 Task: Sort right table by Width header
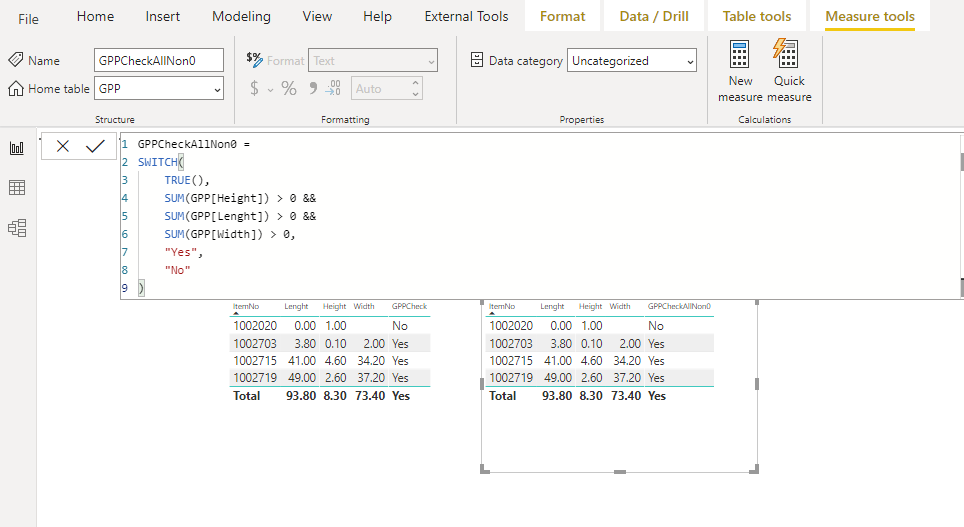[x=620, y=306]
